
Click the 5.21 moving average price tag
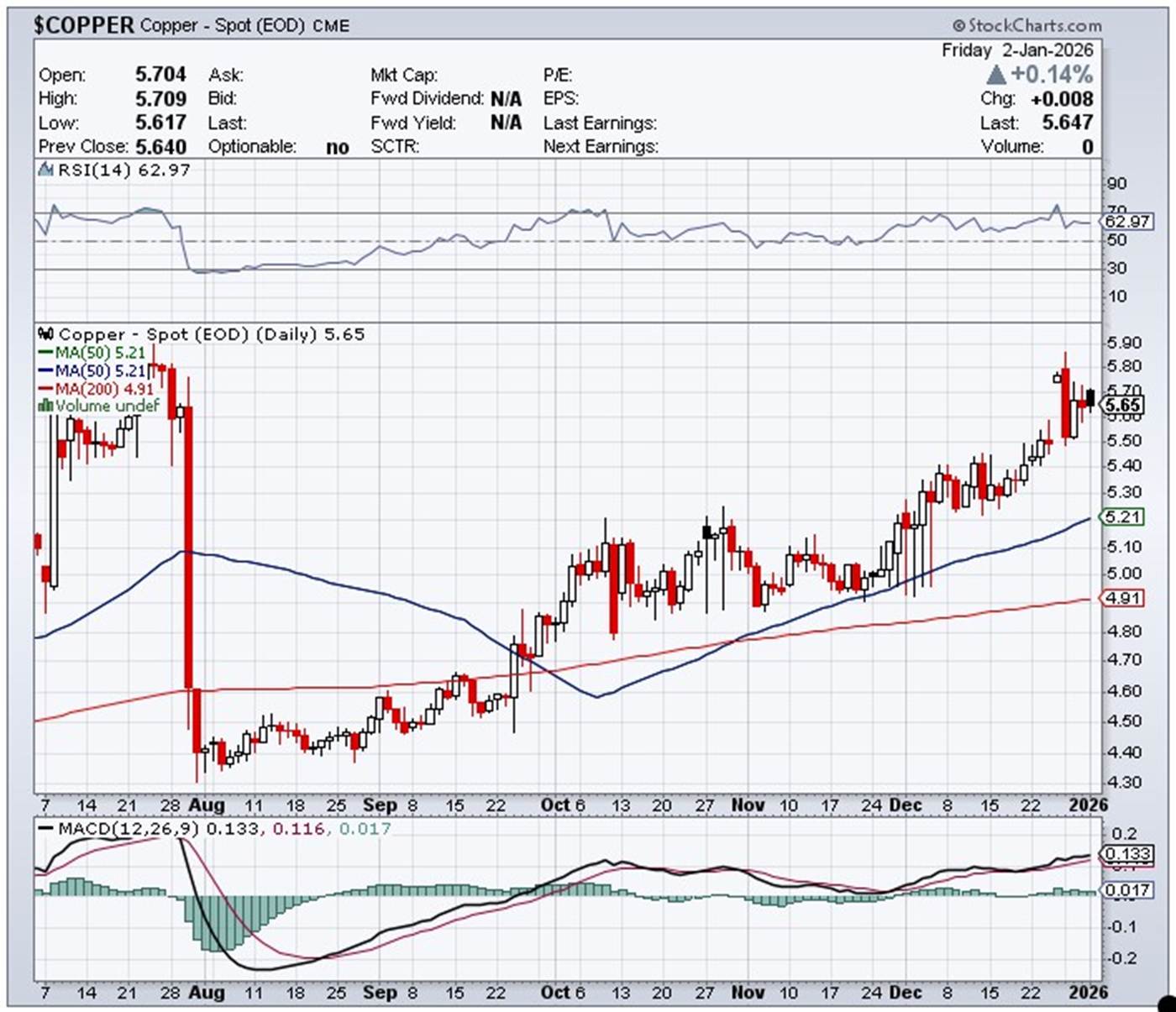(x=1123, y=517)
